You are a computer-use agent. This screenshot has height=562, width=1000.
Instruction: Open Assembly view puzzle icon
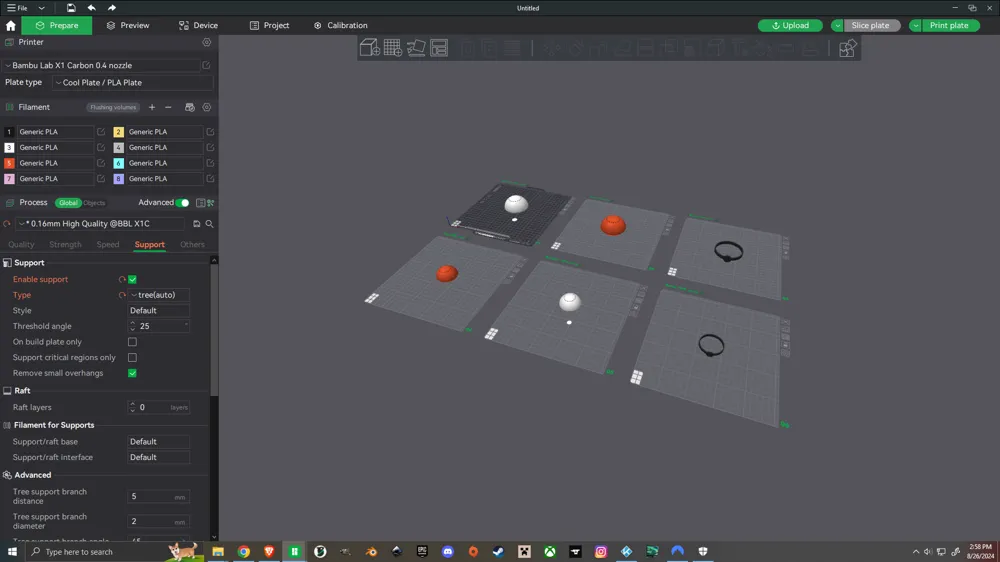847,48
